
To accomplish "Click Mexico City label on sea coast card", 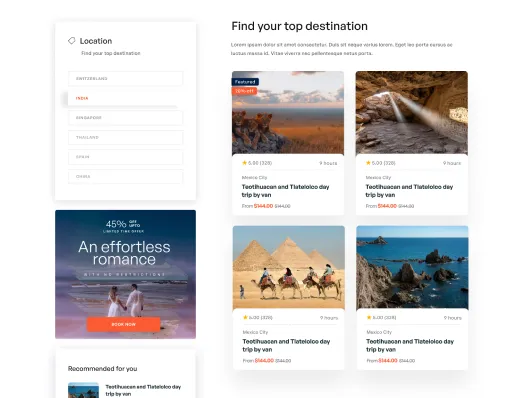I will (379, 332).
